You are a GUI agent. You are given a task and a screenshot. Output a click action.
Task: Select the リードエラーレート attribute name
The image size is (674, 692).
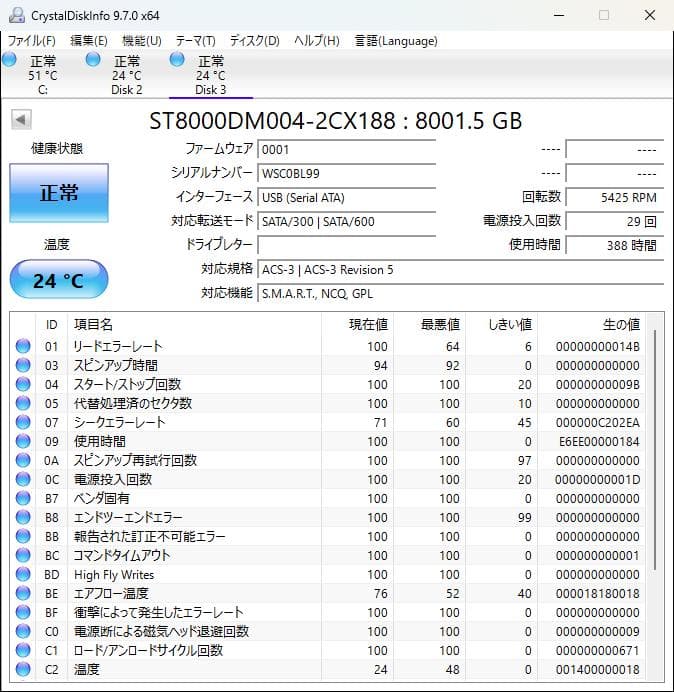118,346
